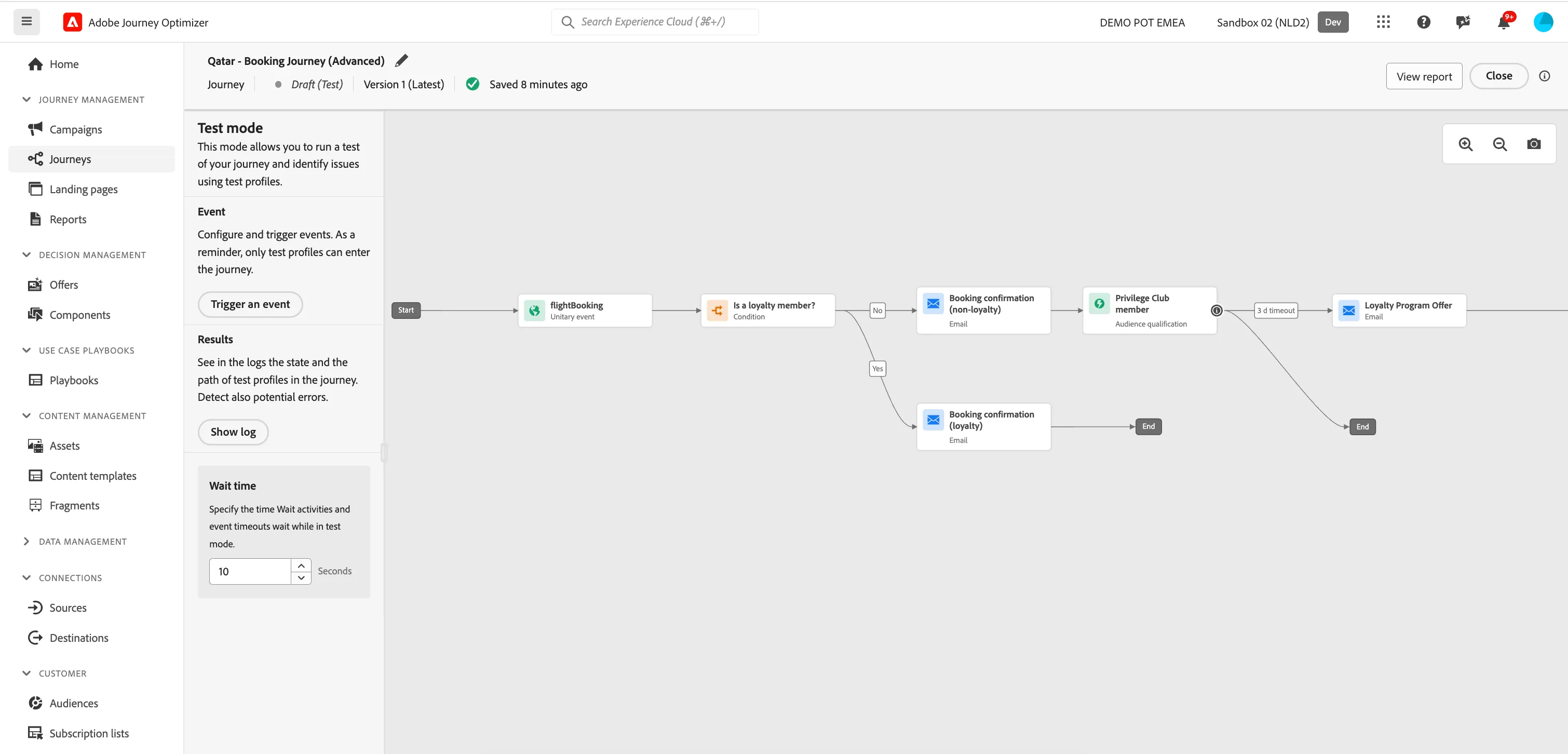Expand the Data Management section

tap(26, 541)
